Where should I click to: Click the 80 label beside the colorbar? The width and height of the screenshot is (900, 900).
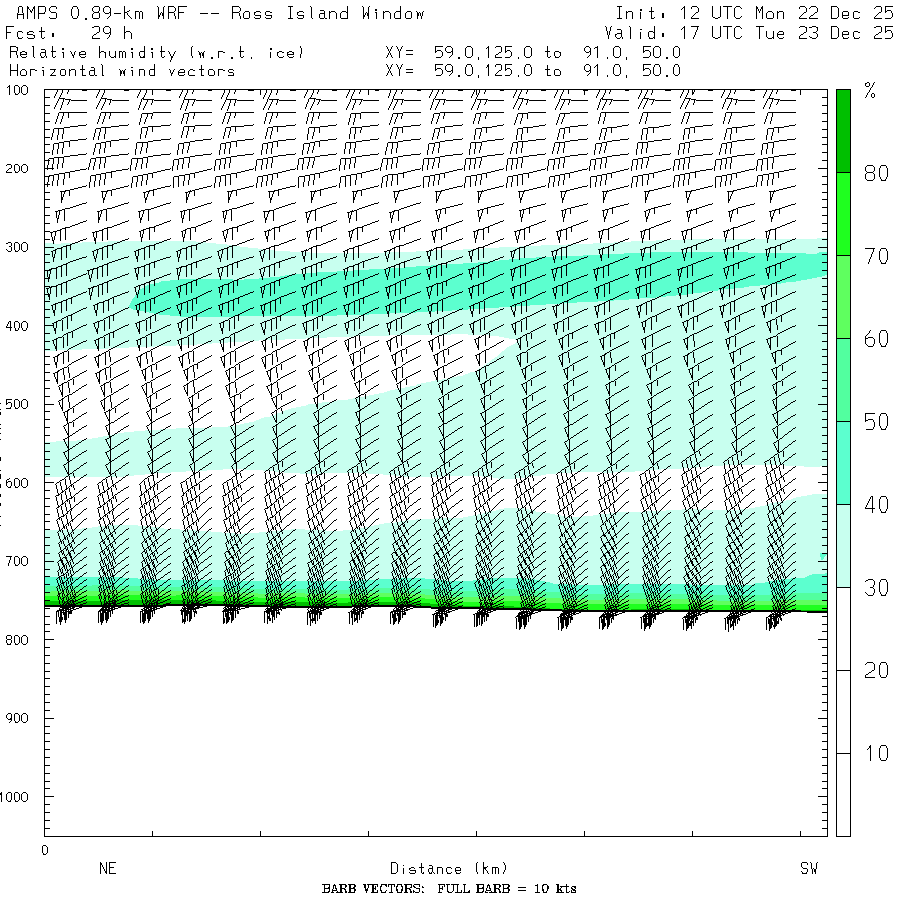876,173
